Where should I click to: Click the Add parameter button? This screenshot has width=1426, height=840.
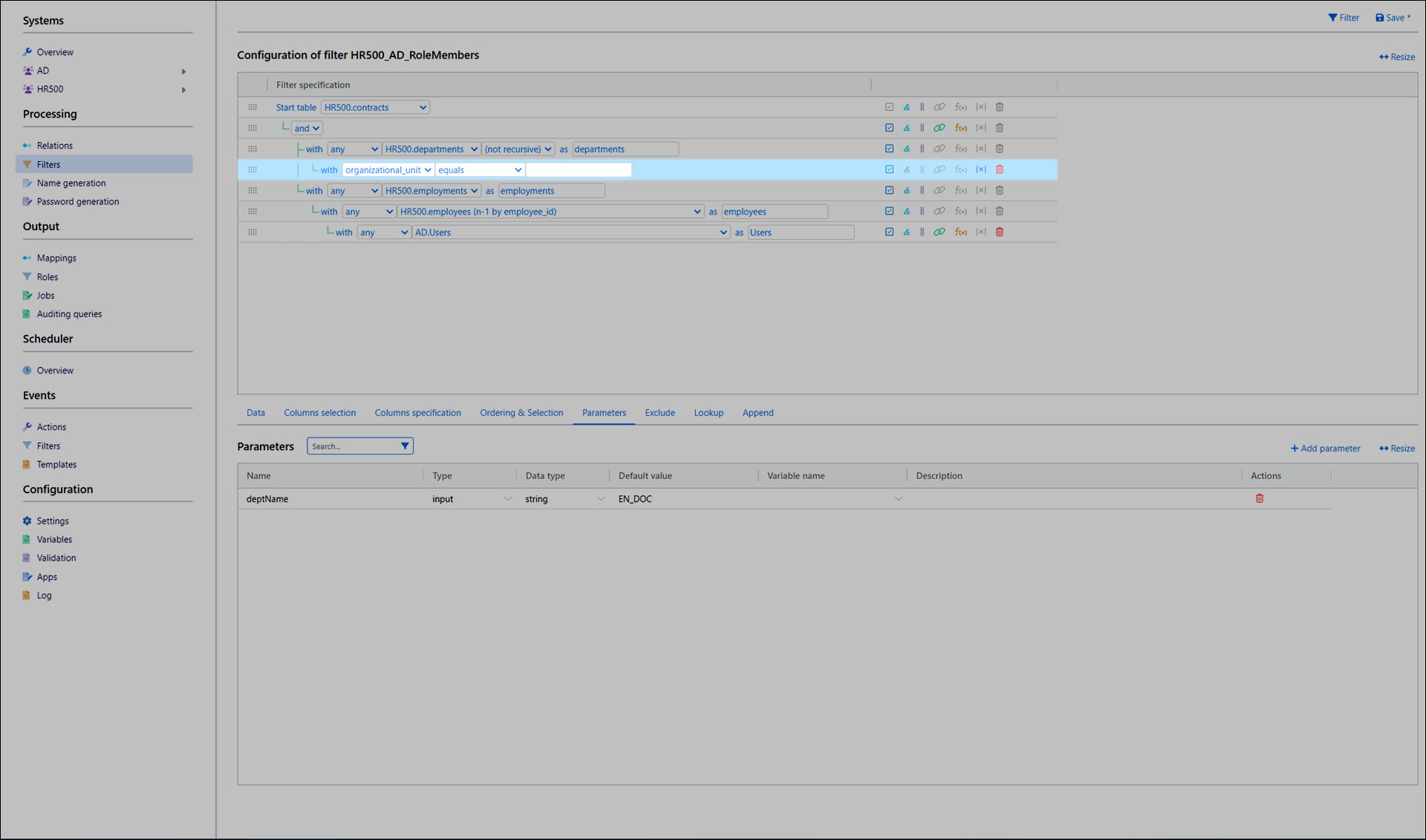click(1325, 449)
